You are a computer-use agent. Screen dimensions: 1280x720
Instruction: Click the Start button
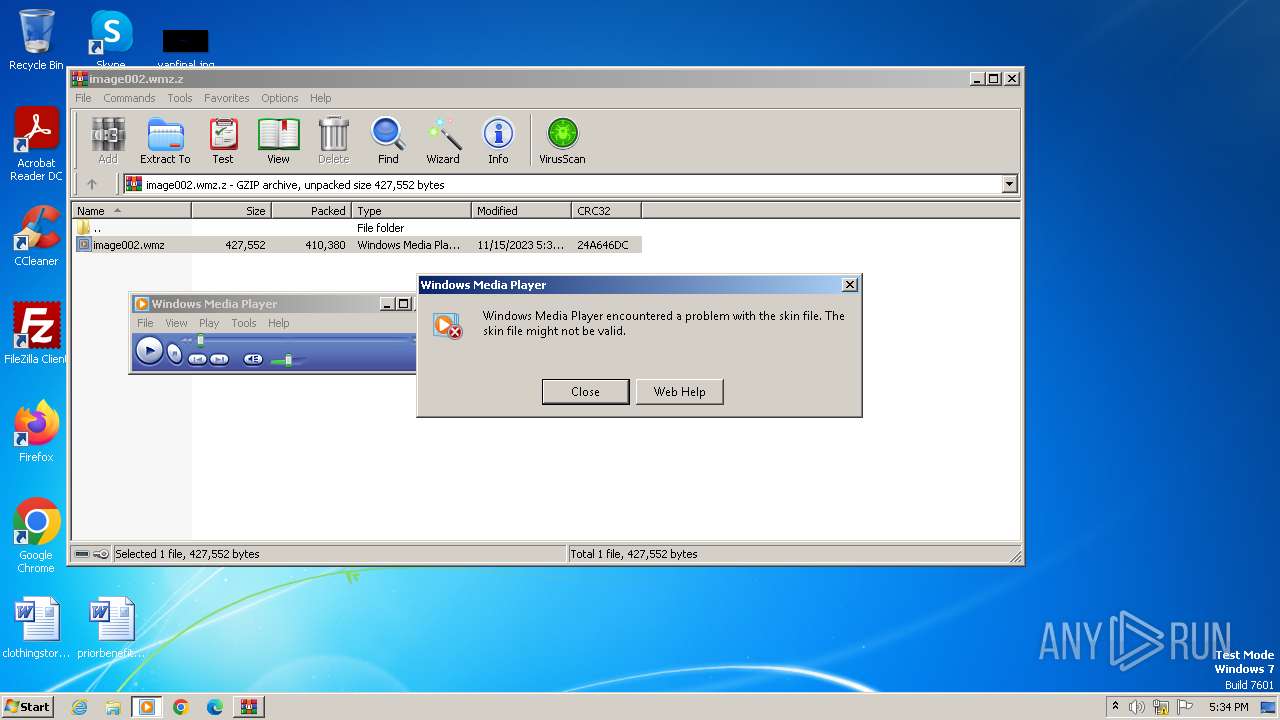pos(27,706)
